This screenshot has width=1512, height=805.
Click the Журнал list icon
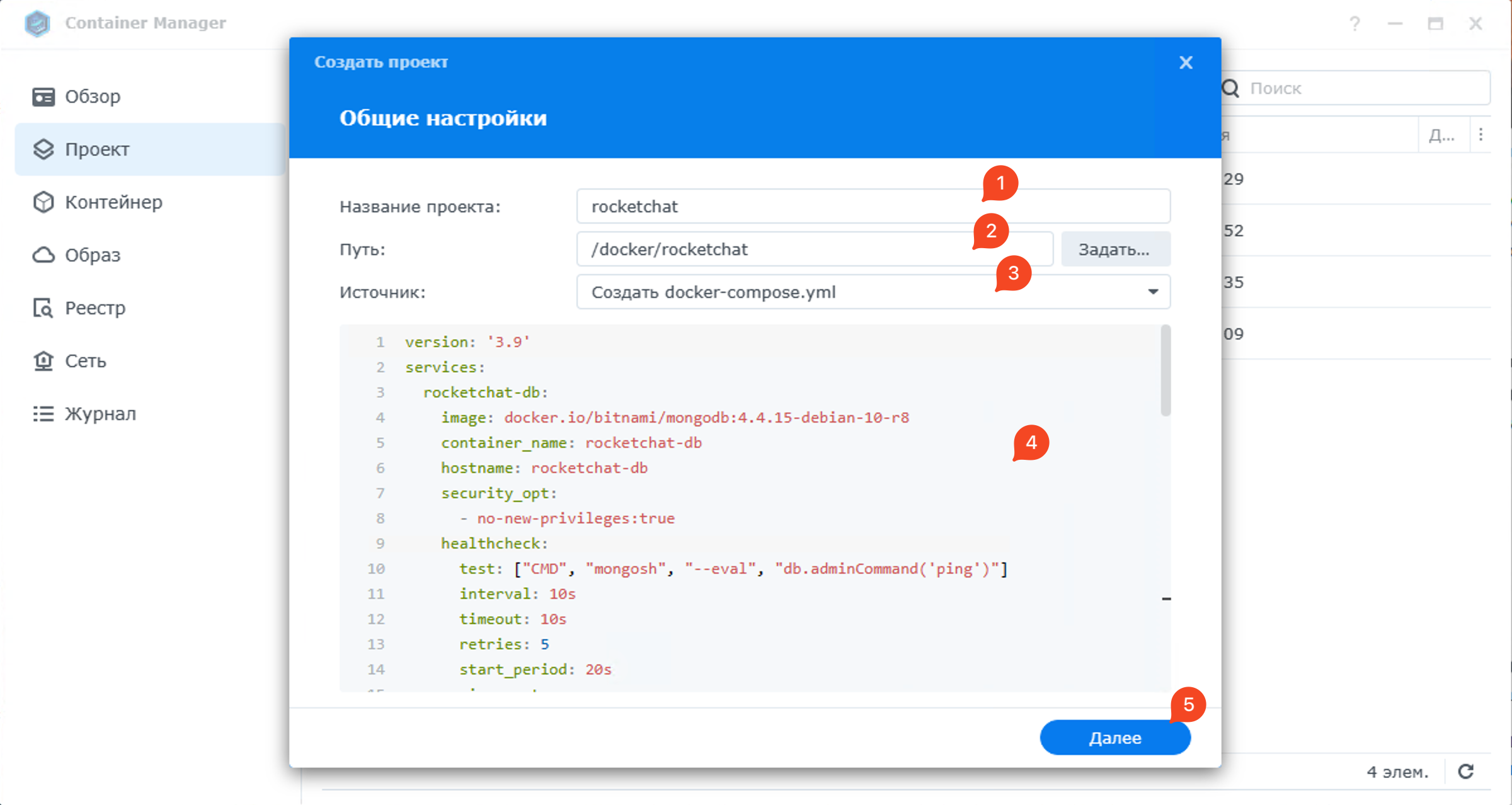pos(43,414)
